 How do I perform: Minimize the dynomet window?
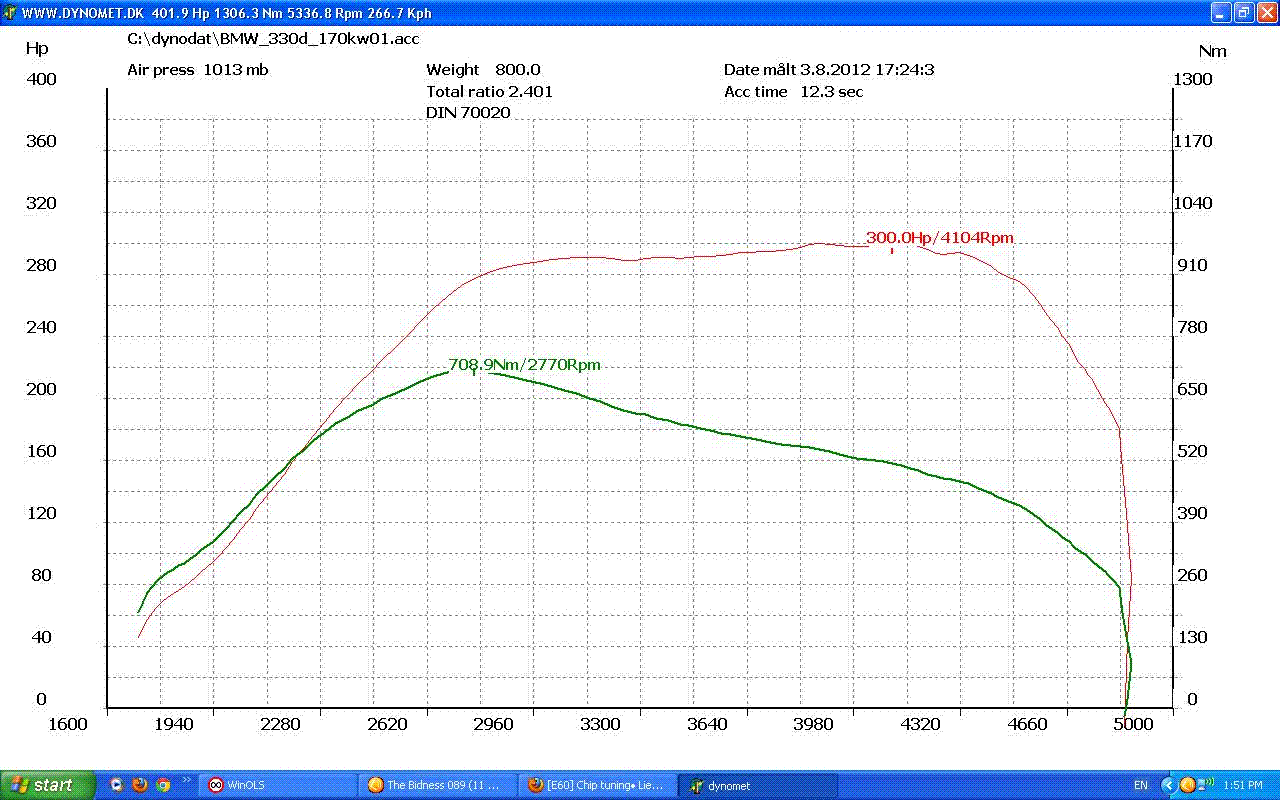click(x=1221, y=13)
